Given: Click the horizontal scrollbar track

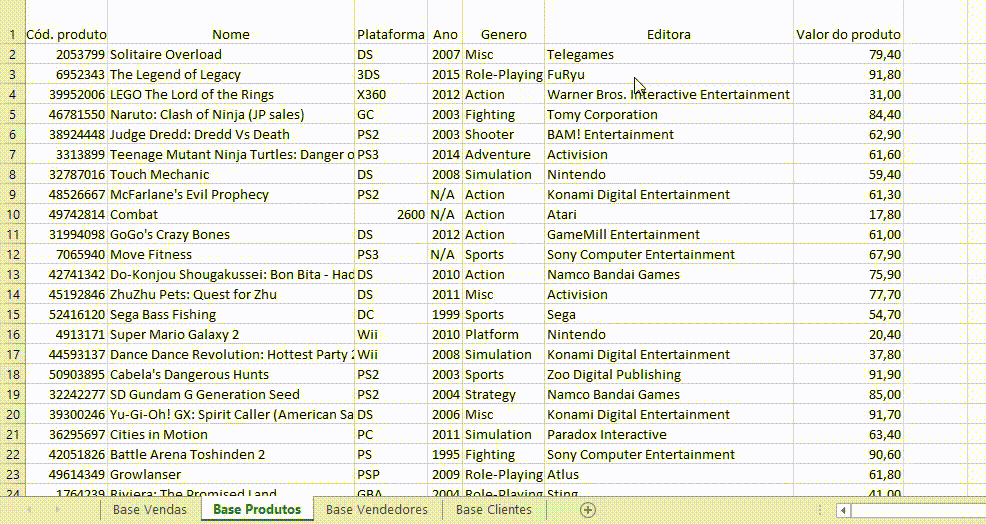Looking at the screenshot, I should point(917,510).
